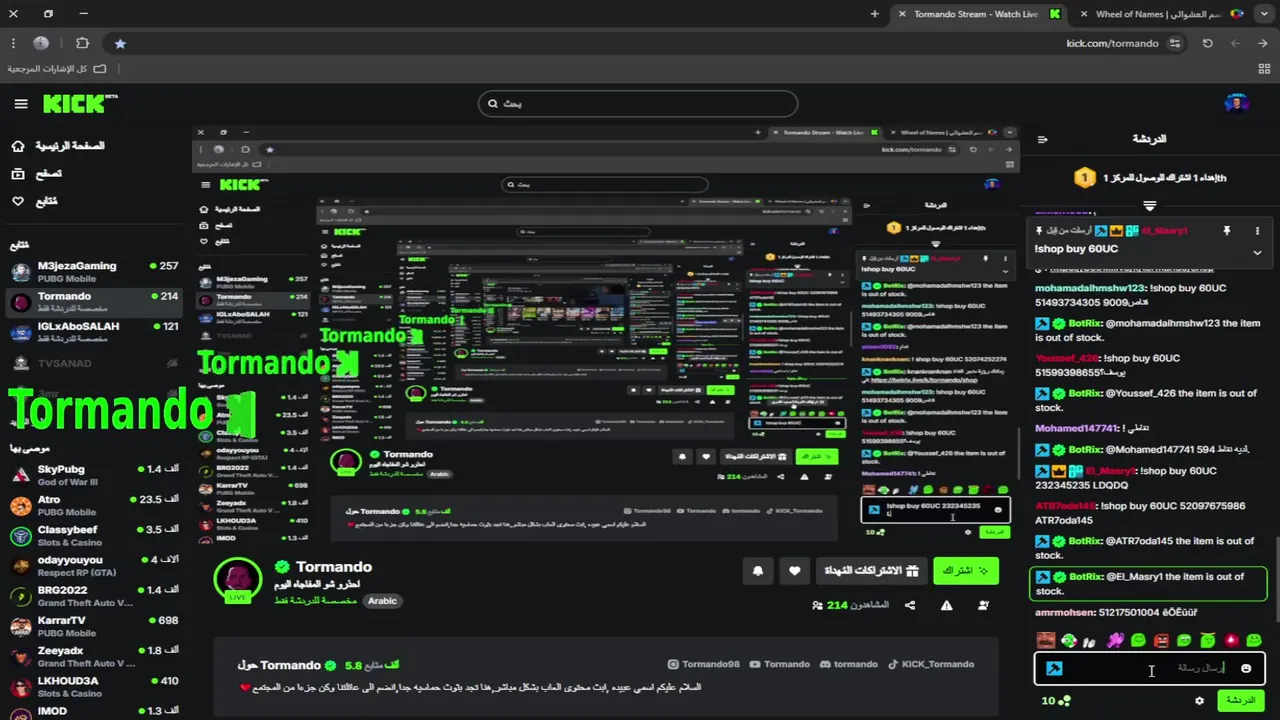
Task: Open odayyouyou recommended channel
Action: pyautogui.click(x=95, y=565)
